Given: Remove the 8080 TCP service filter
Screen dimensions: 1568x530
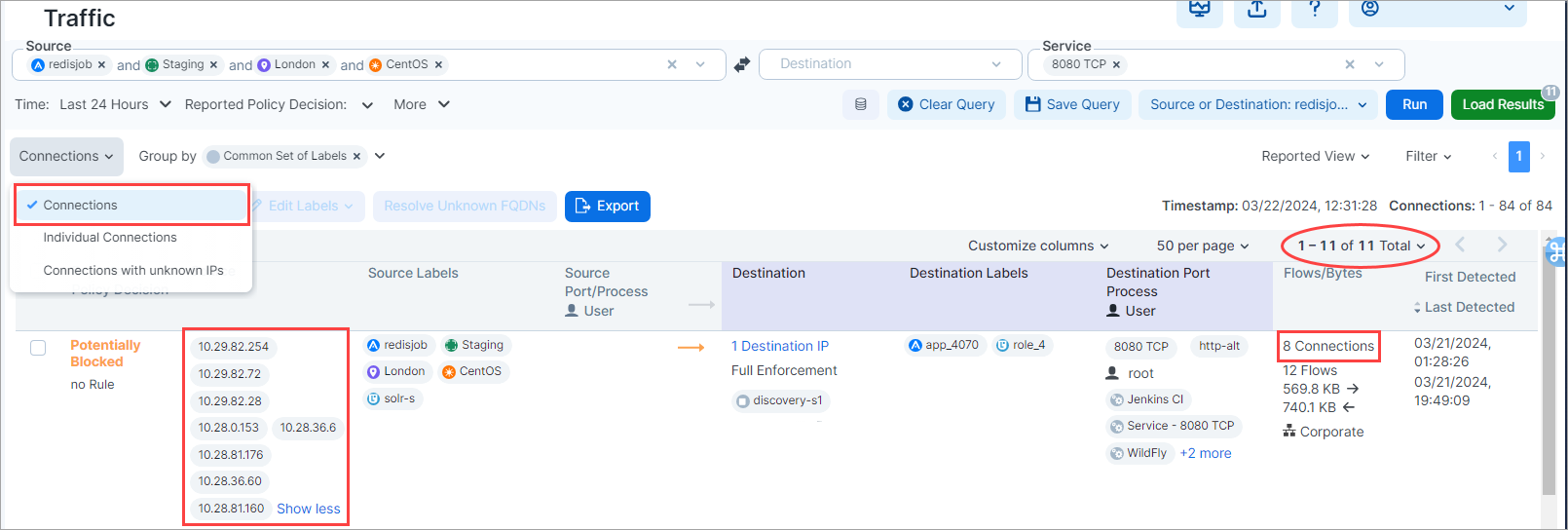Looking at the screenshot, I should tap(1116, 65).
